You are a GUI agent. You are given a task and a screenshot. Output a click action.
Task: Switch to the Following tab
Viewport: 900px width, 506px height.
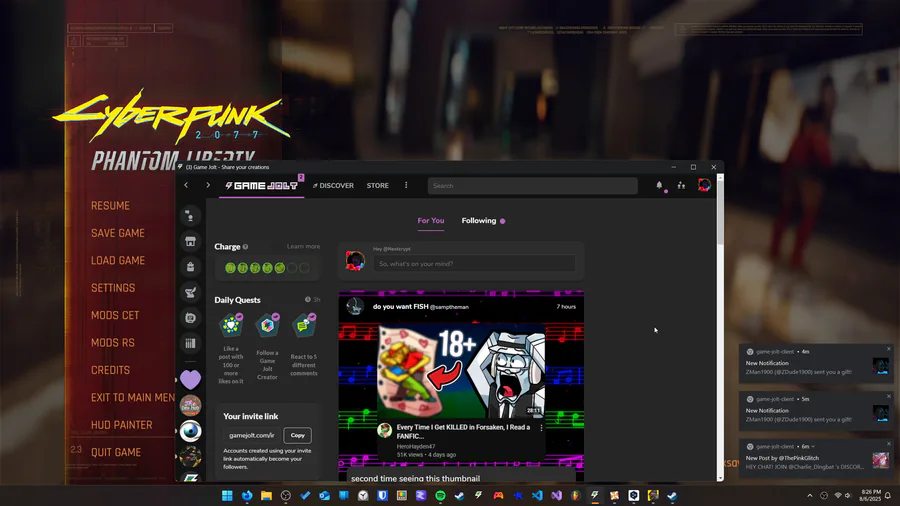point(479,220)
